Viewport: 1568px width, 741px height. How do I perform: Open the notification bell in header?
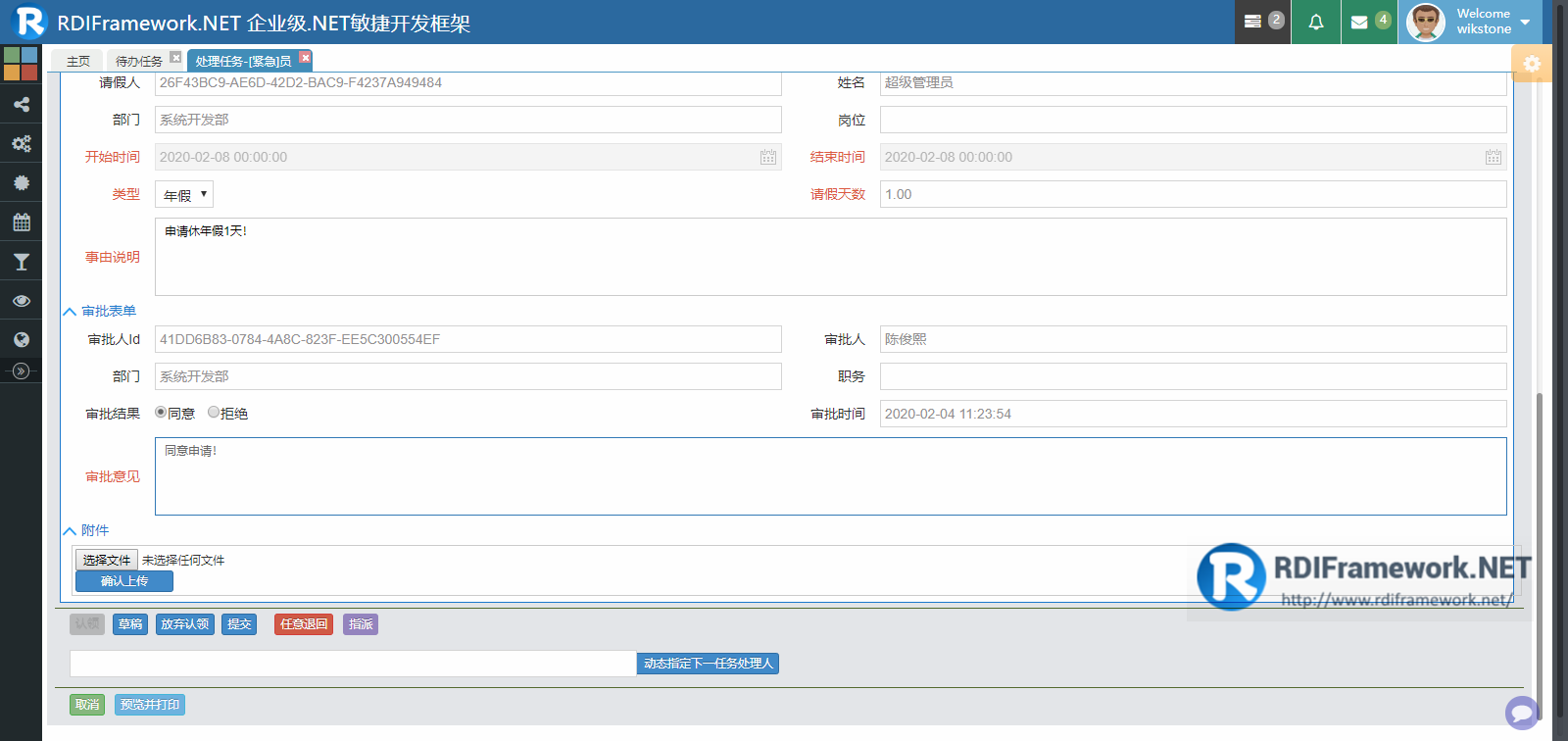pos(1316,22)
